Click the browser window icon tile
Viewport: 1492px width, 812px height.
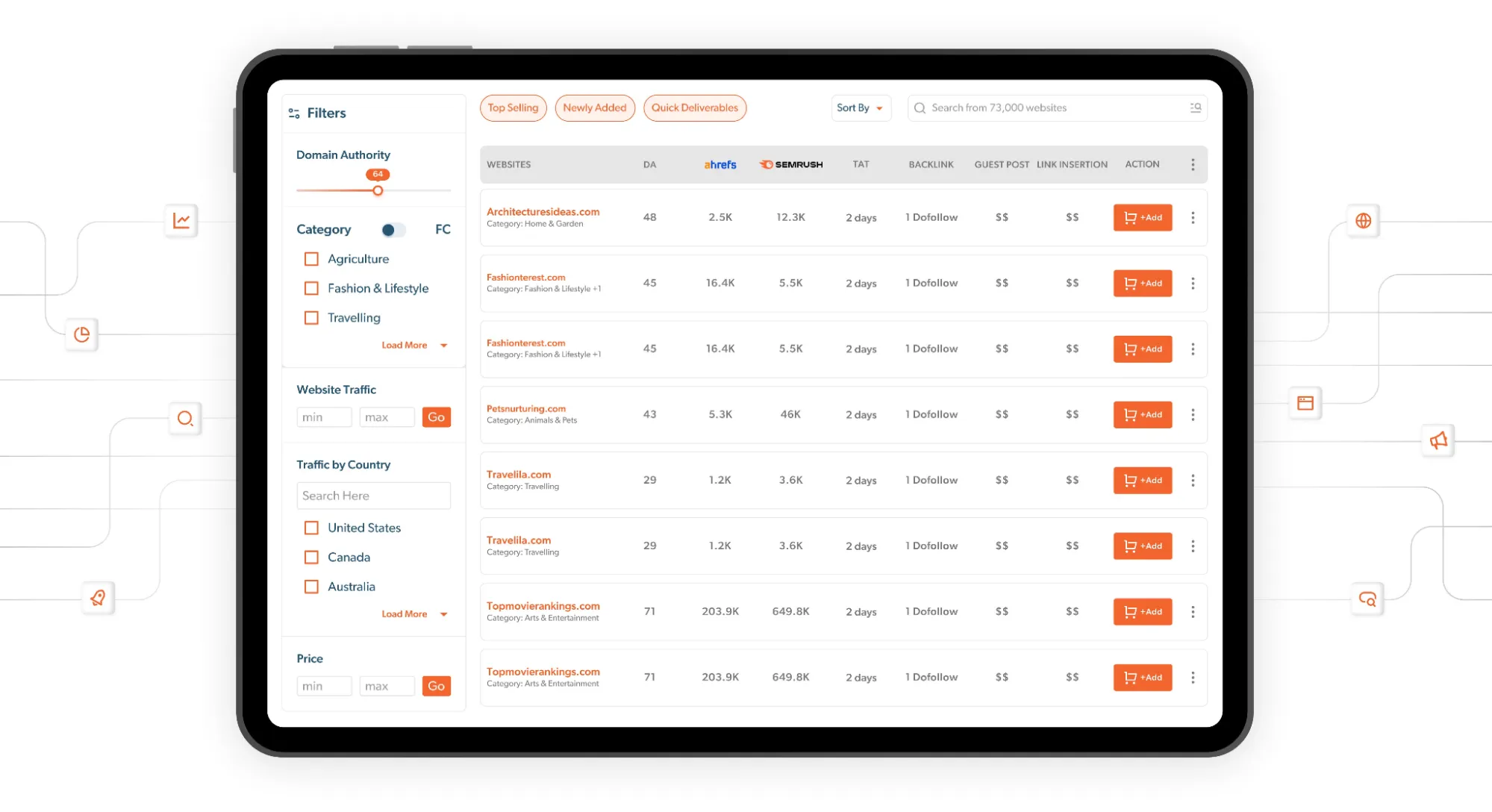(x=1305, y=403)
